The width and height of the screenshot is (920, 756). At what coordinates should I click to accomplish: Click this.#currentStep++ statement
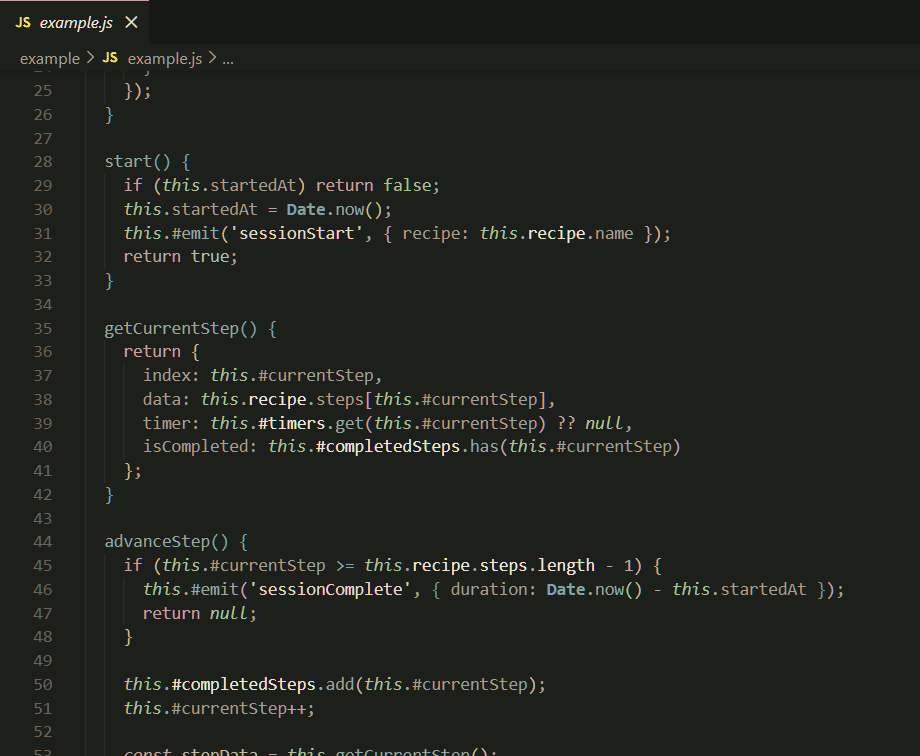pos(219,708)
